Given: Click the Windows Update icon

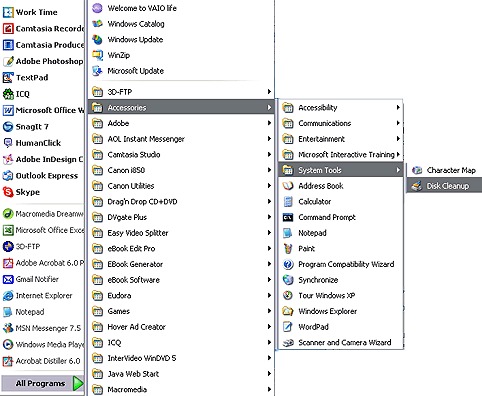Looking at the screenshot, I should pos(97,39).
